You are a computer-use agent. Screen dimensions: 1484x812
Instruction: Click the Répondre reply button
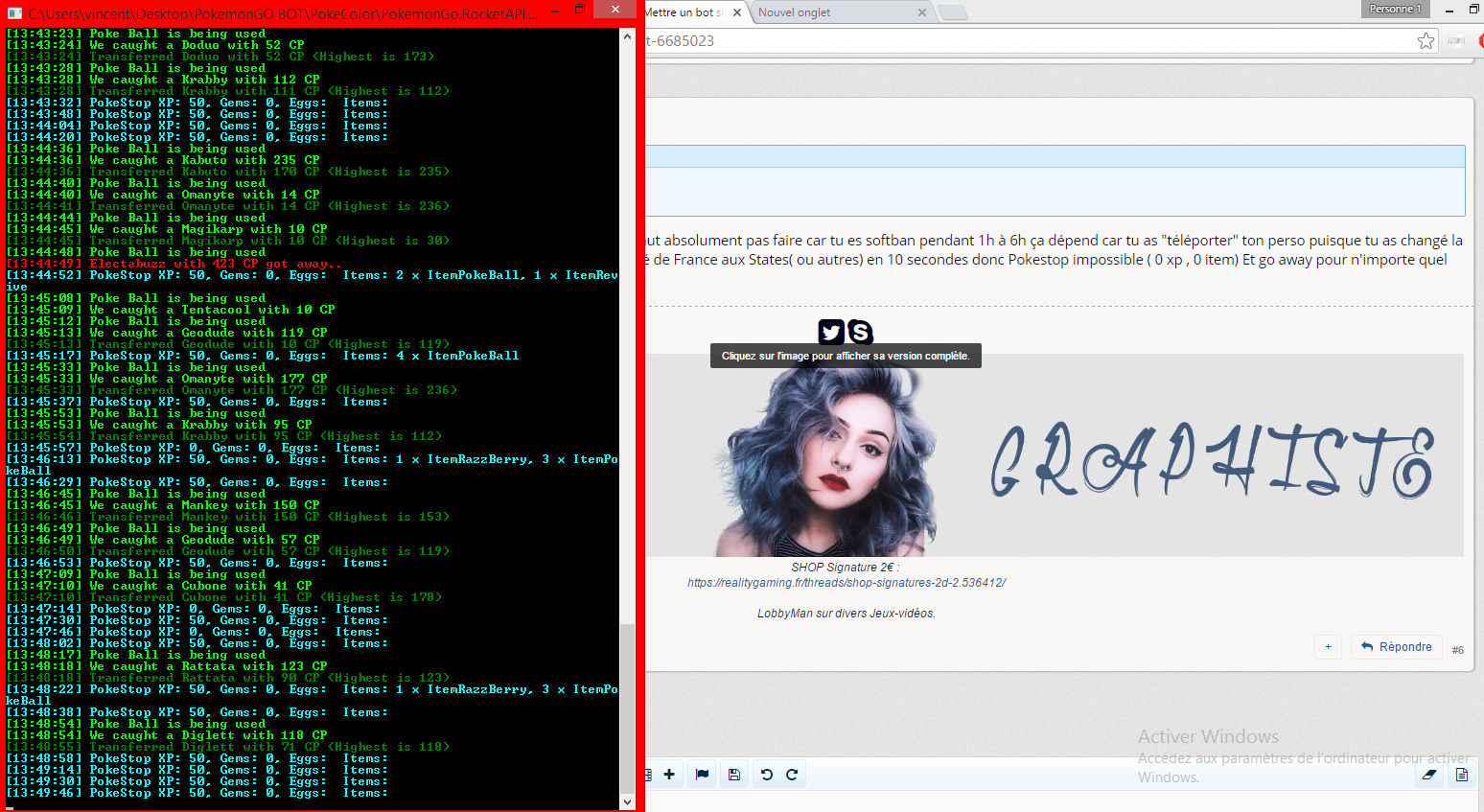tap(1397, 647)
